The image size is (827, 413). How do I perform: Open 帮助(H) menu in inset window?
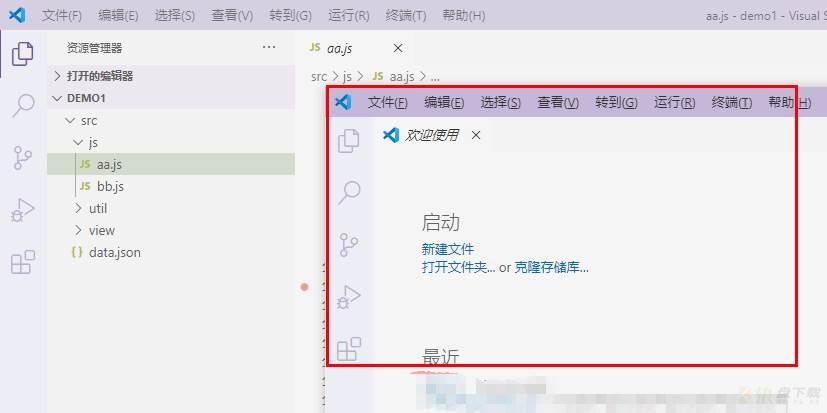[790, 103]
